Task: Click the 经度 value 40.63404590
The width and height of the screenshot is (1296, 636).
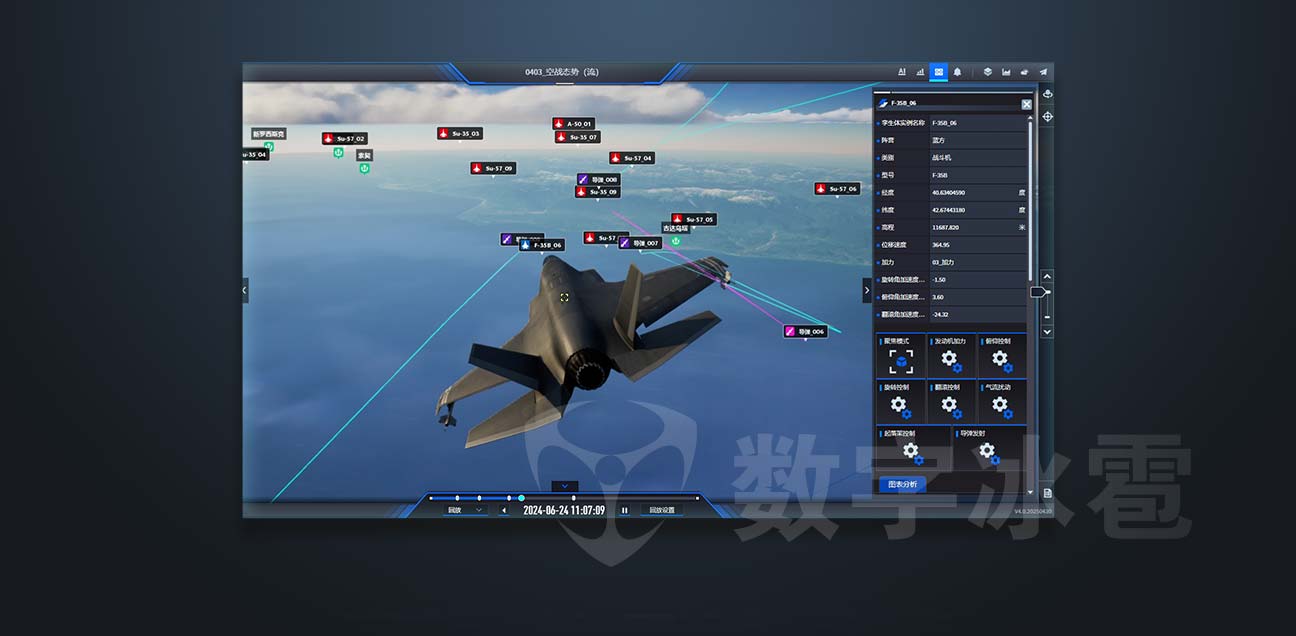Action: coord(948,193)
